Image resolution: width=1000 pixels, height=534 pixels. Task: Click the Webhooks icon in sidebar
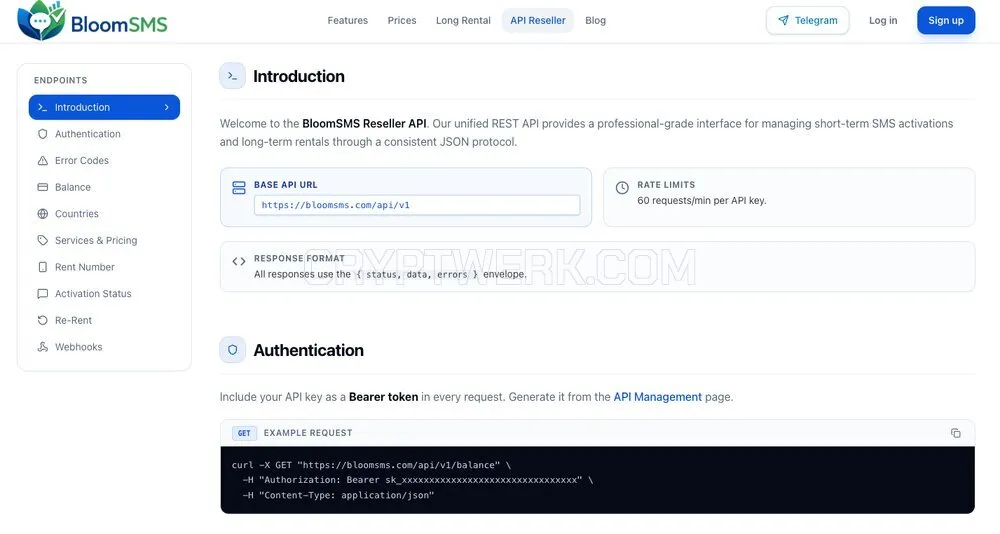(x=43, y=347)
